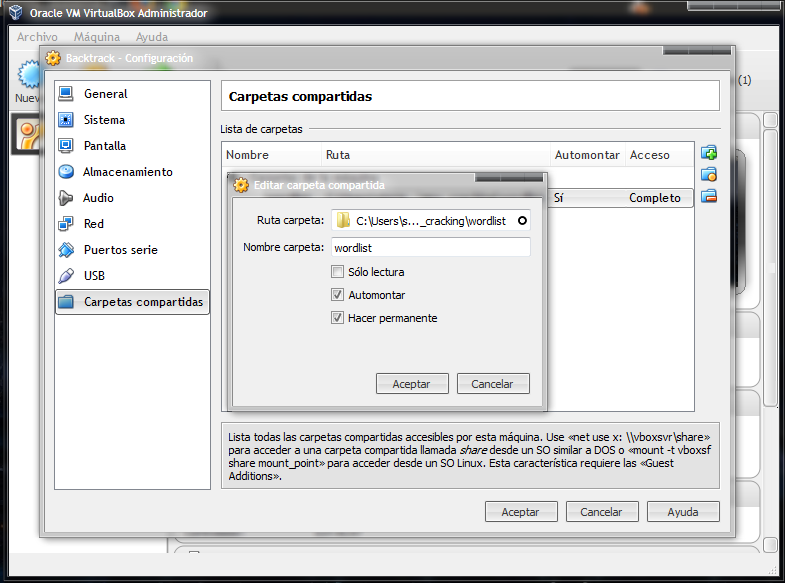
Task: Click the Ruta column header
Action: click(436, 155)
